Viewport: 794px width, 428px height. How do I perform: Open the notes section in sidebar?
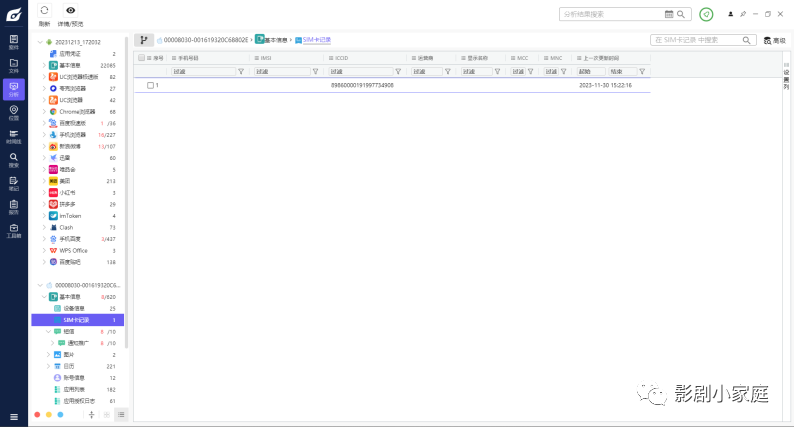14,183
